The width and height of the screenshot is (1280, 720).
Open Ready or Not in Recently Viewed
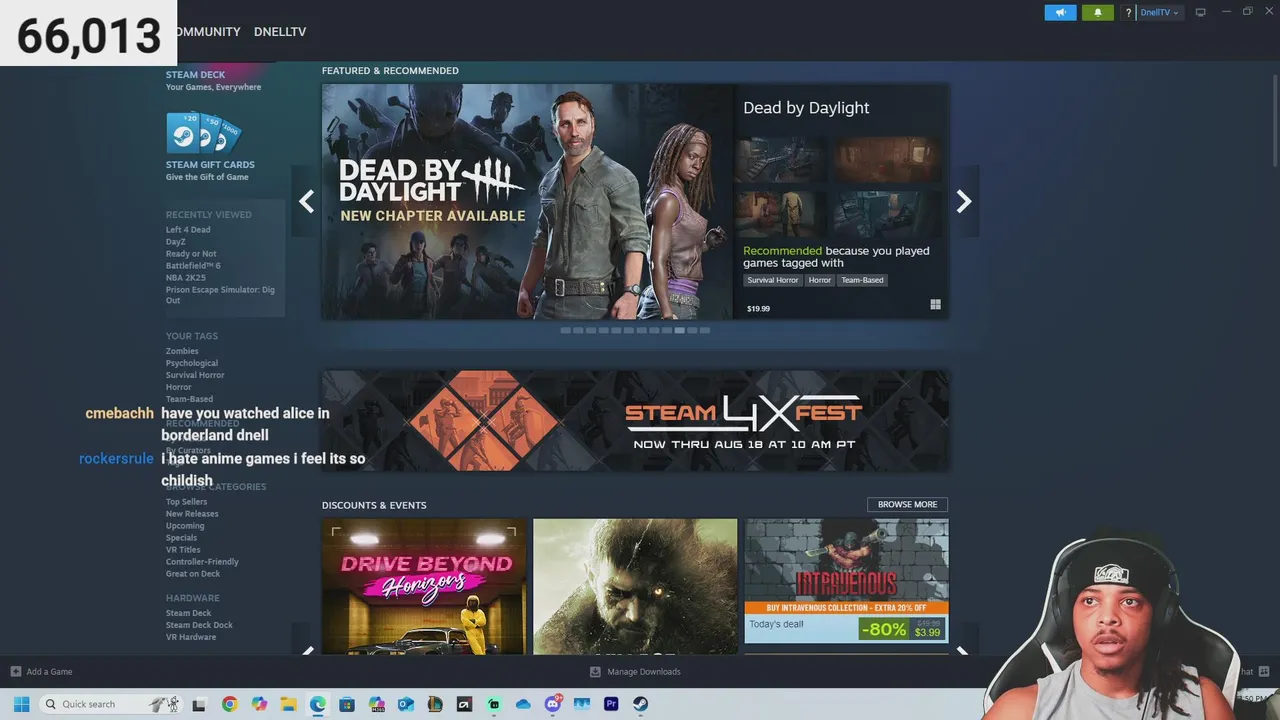[191, 254]
